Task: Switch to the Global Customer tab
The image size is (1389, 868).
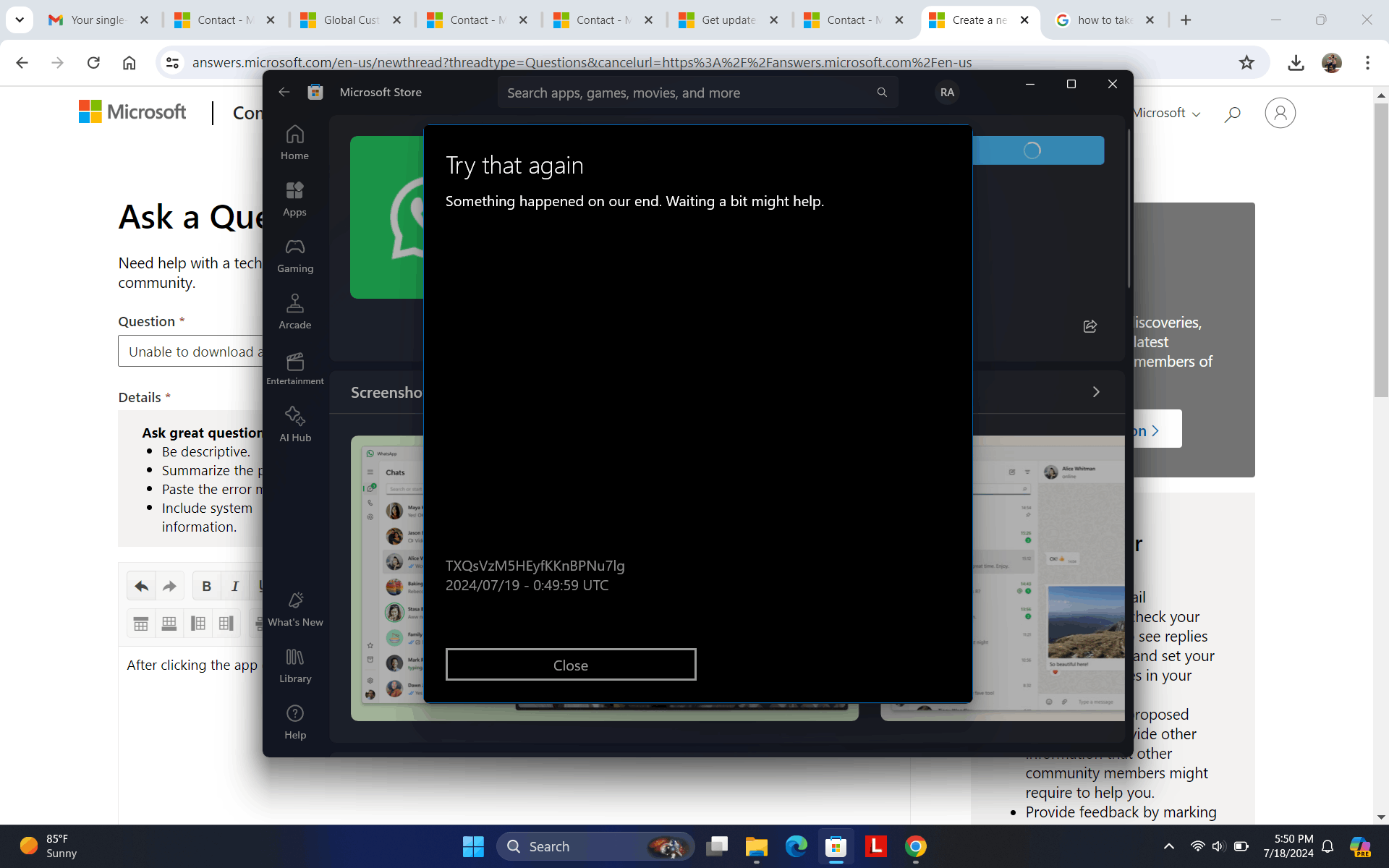Action: tap(350, 20)
